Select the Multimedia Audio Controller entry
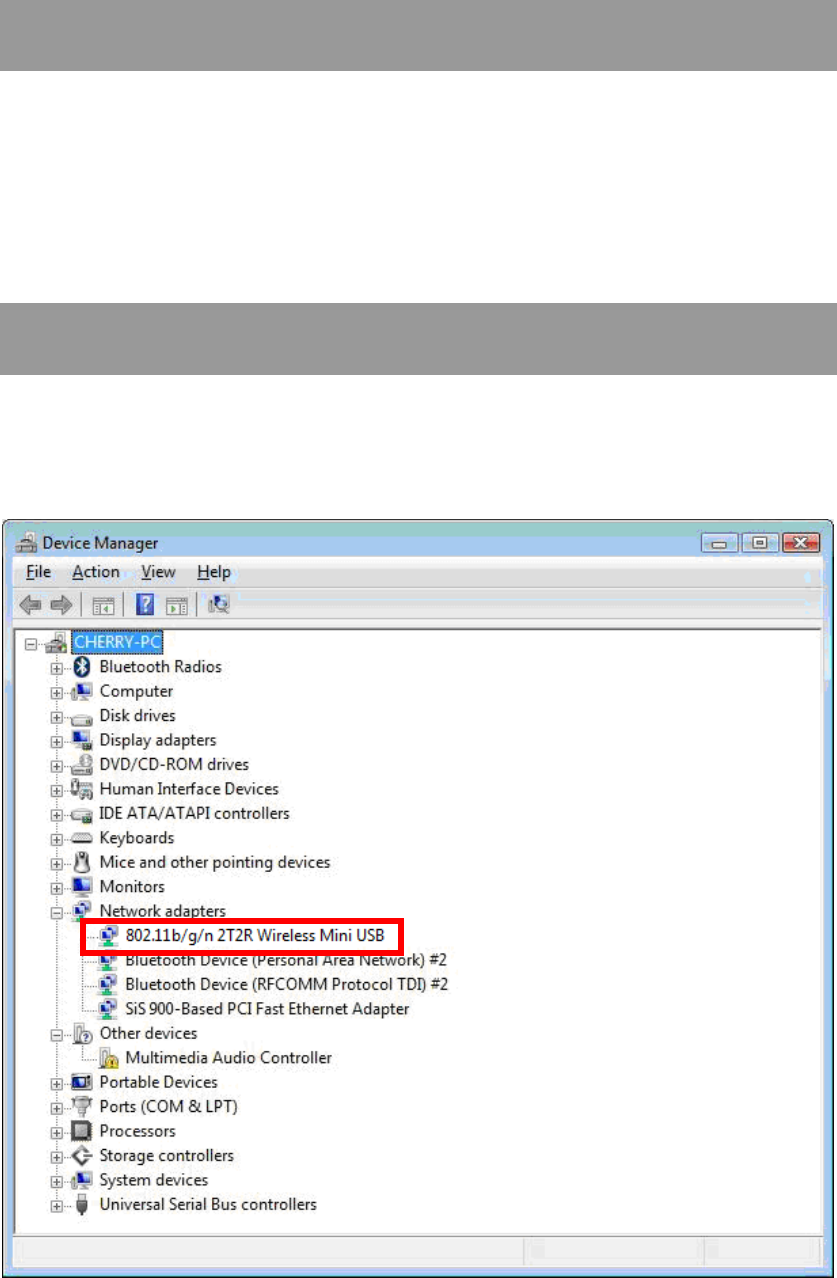The height and width of the screenshot is (1278, 837). (228, 1058)
